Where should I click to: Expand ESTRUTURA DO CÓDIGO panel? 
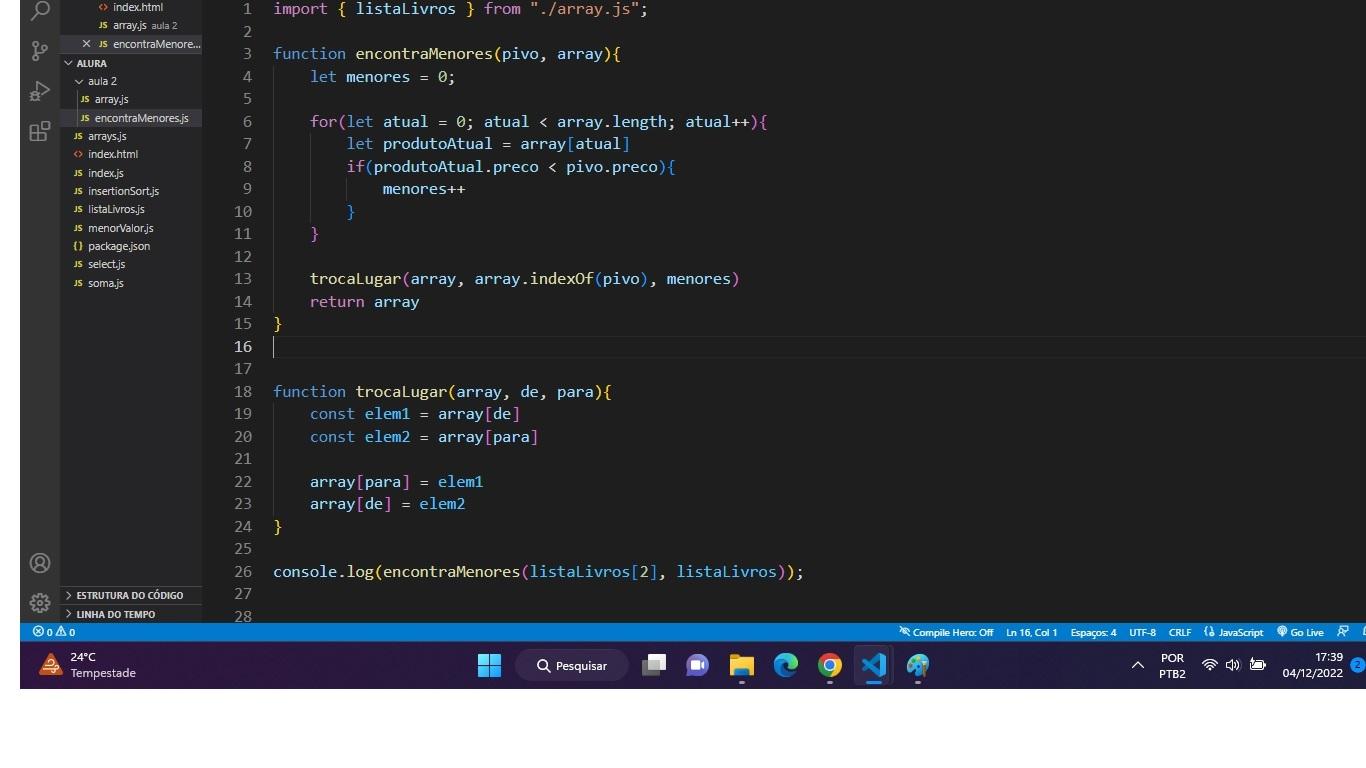coord(131,595)
